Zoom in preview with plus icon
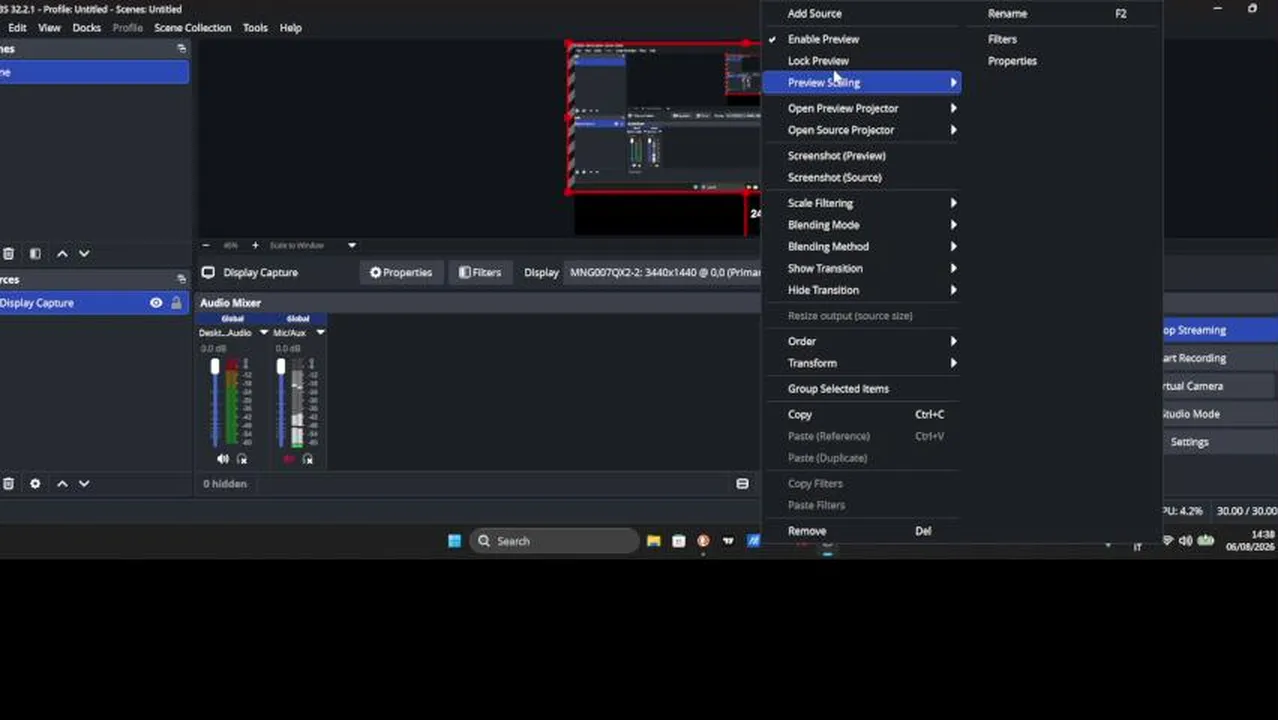 pos(255,245)
